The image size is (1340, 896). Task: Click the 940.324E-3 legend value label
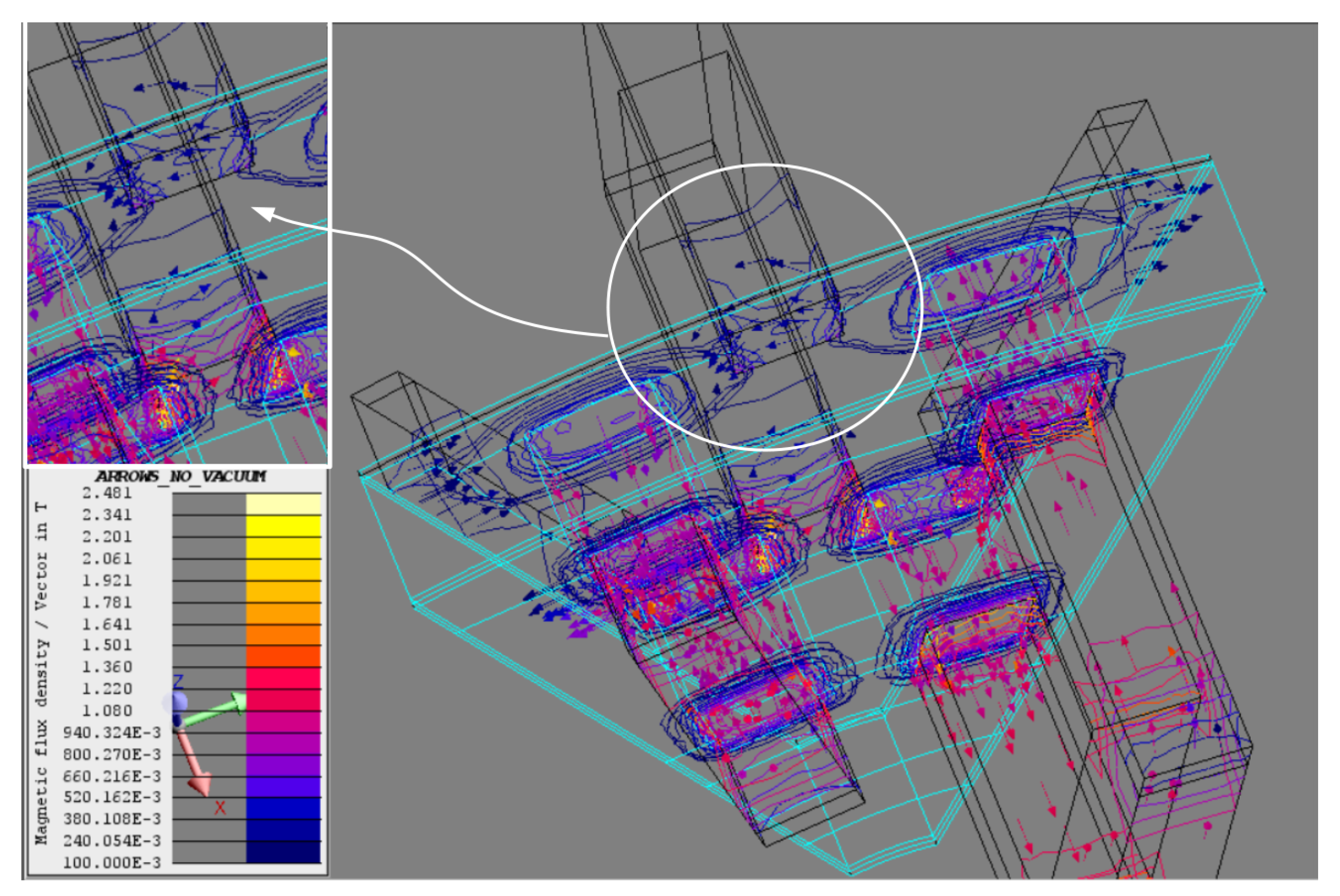[x=112, y=732]
